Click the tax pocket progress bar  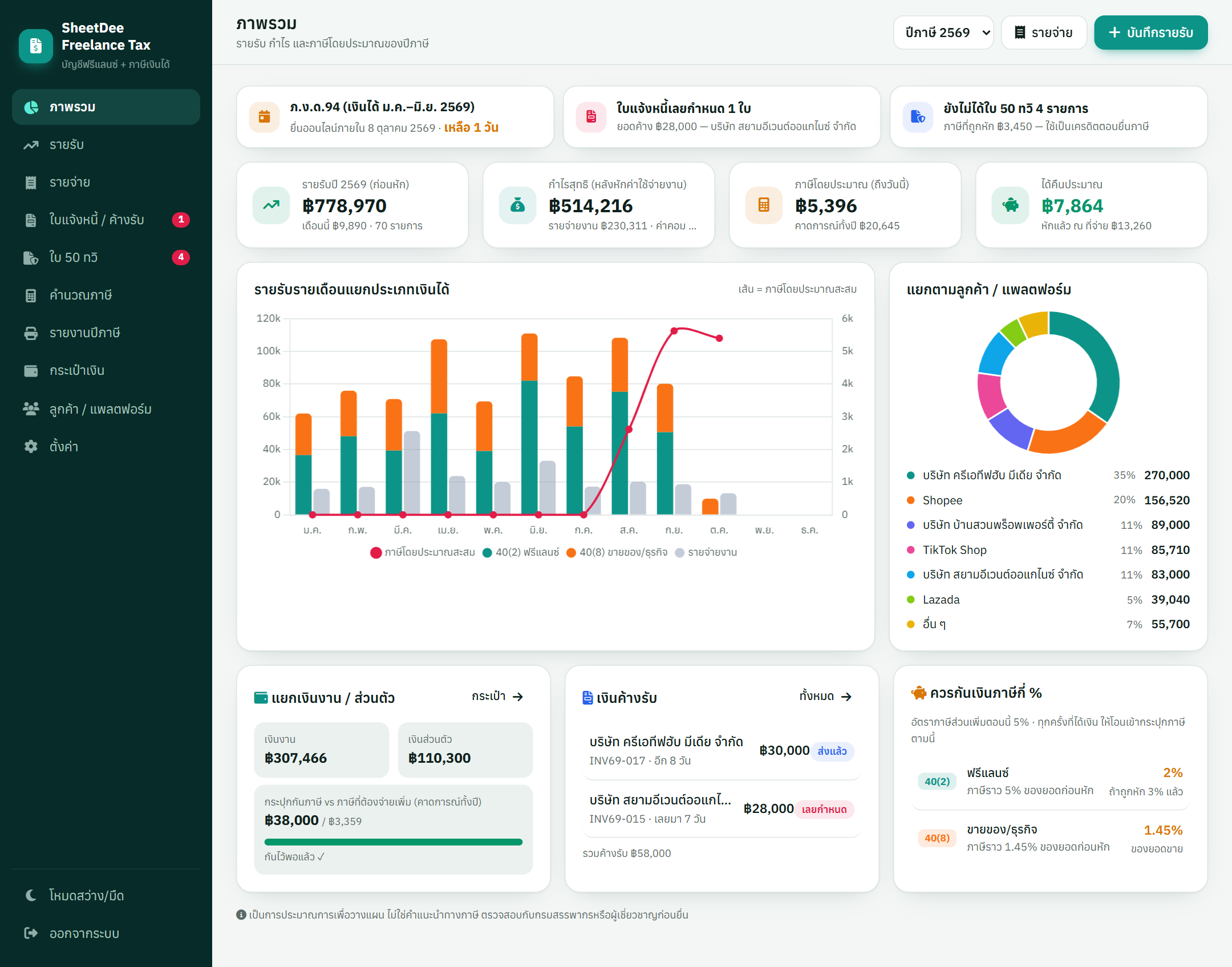tap(394, 842)
